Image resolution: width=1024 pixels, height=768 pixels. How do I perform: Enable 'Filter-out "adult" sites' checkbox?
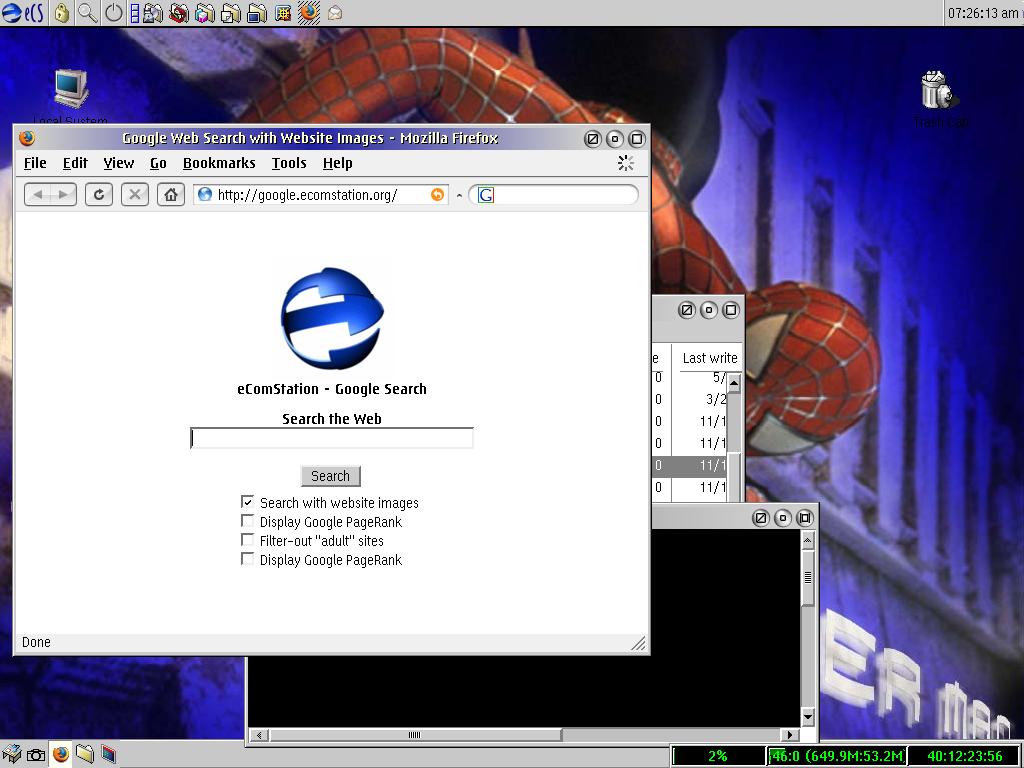(248, 540)
